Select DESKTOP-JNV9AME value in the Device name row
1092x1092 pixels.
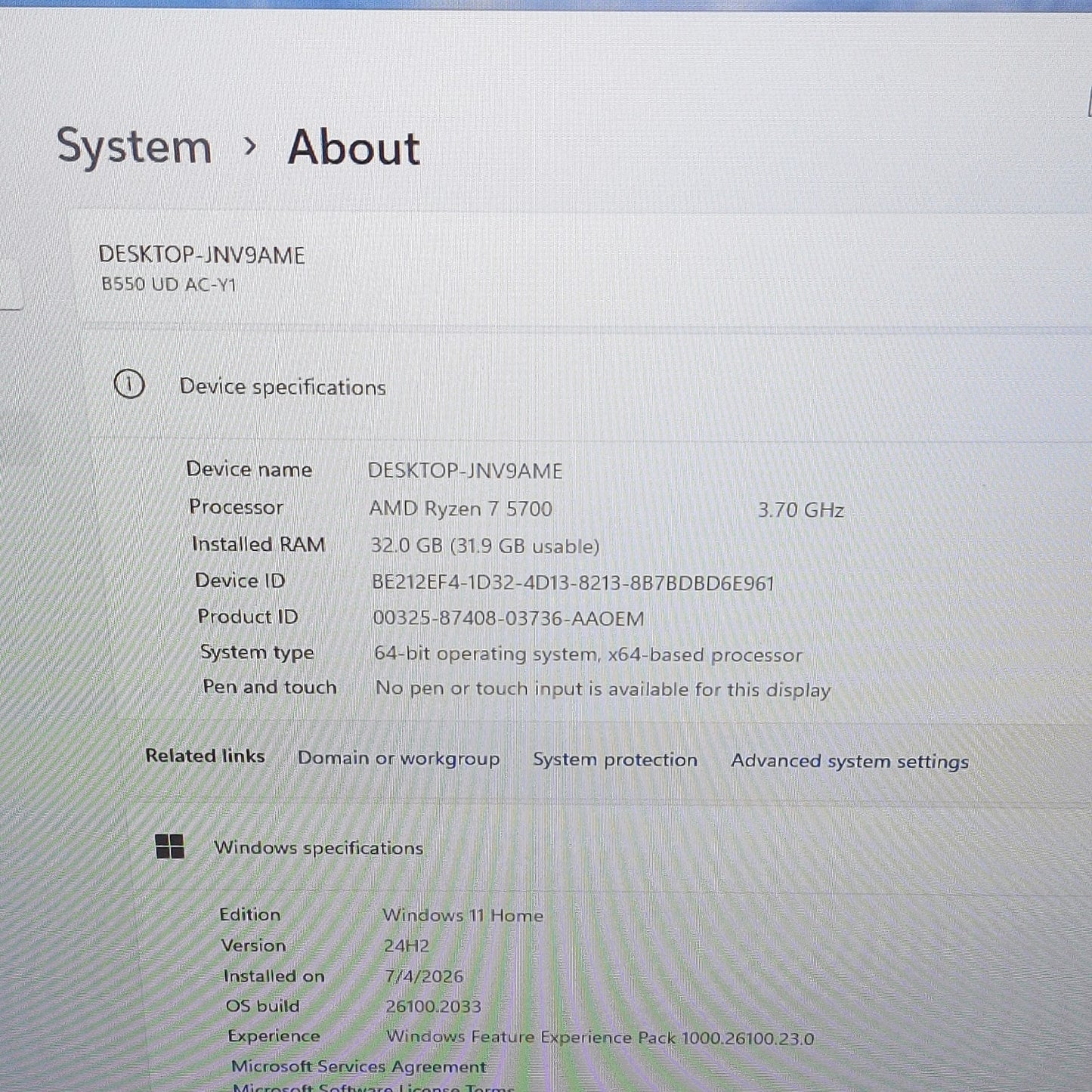(x=466, y=471)
